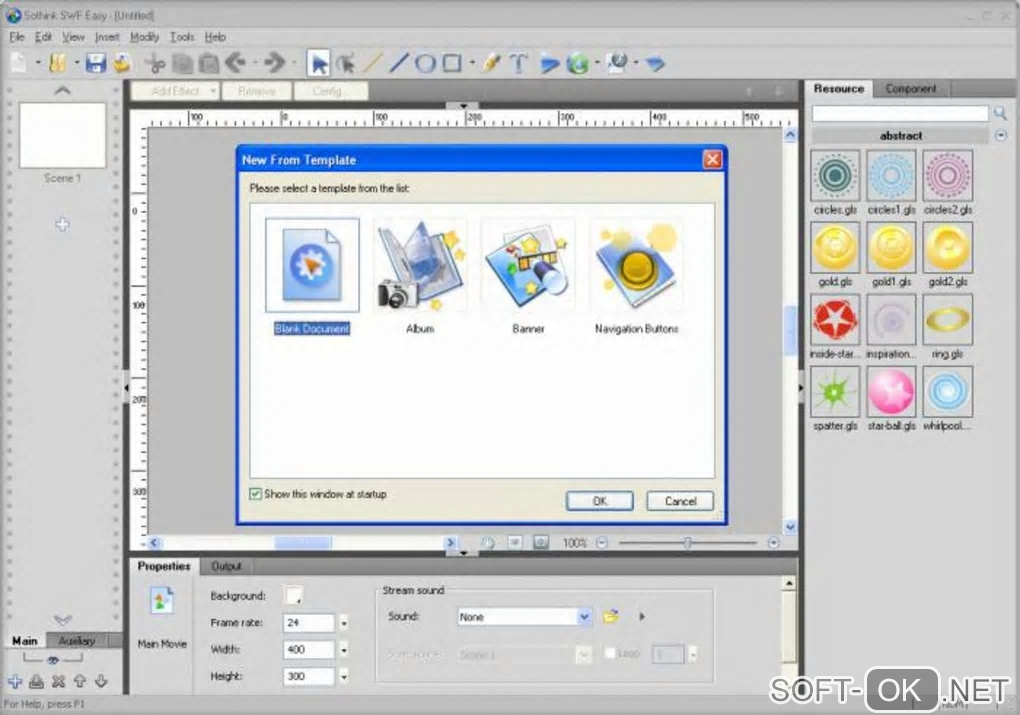Click the Background color swatch
The image size is (1020, 715).
294,595
